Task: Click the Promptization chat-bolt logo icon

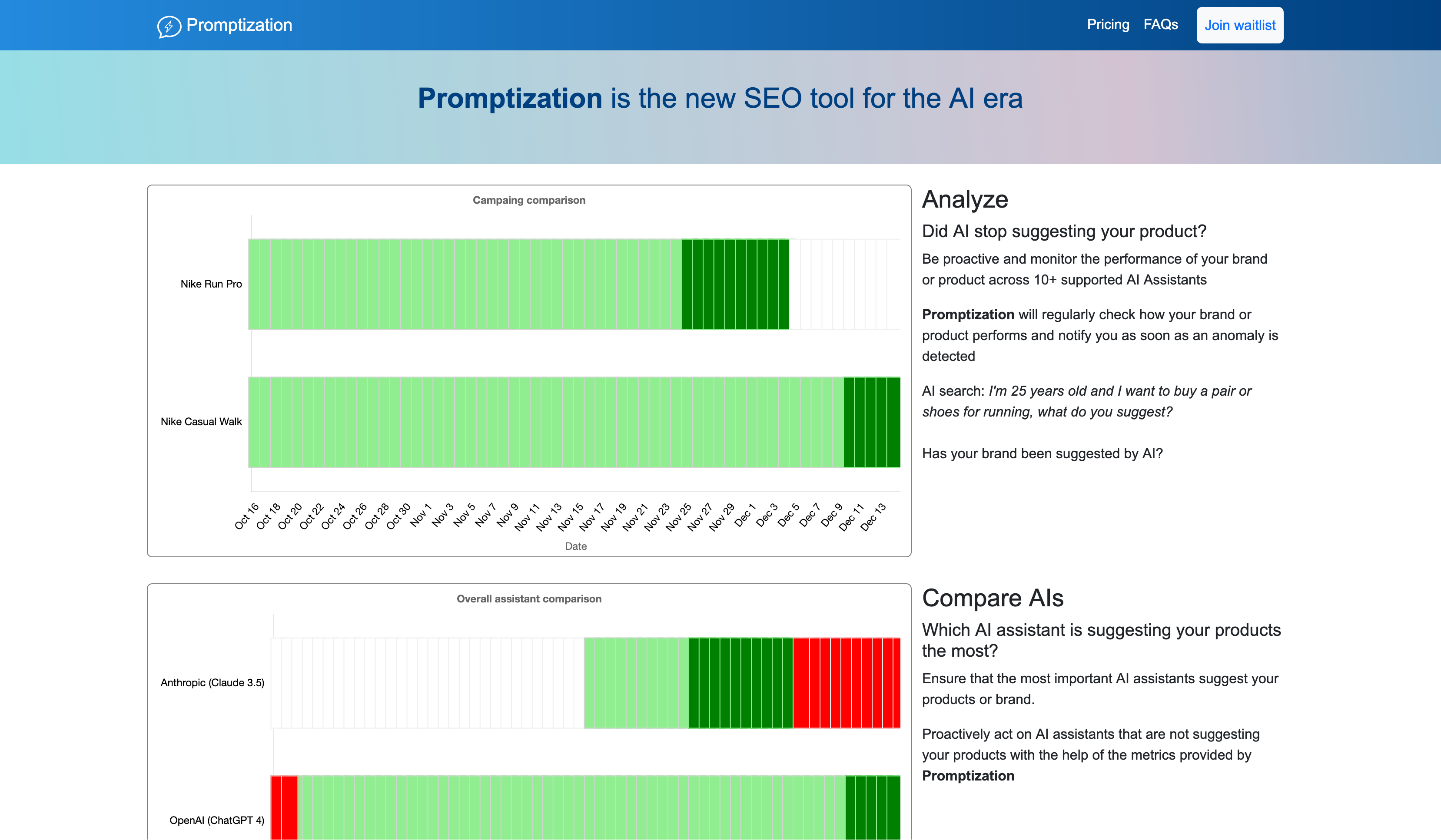Action: [169, 26]
